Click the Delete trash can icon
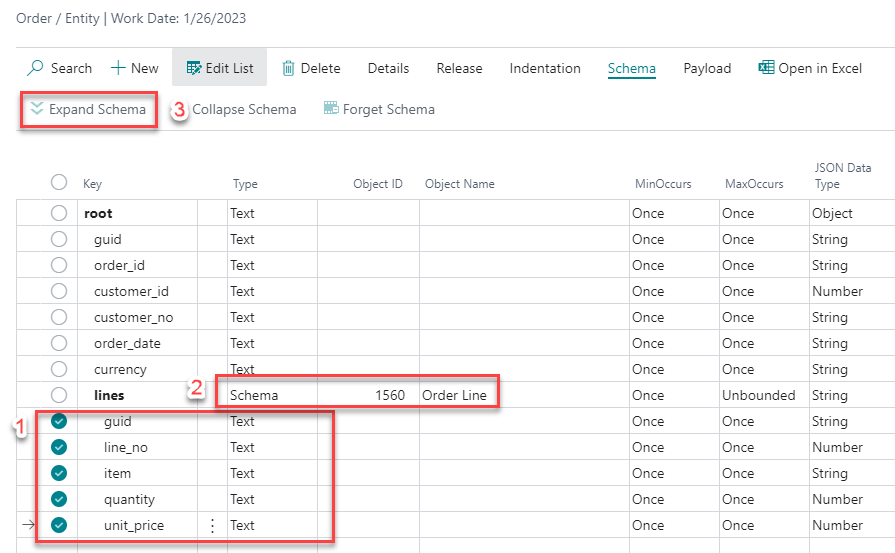Viewport: 895px width, 553px height. (x=288, y=68)
